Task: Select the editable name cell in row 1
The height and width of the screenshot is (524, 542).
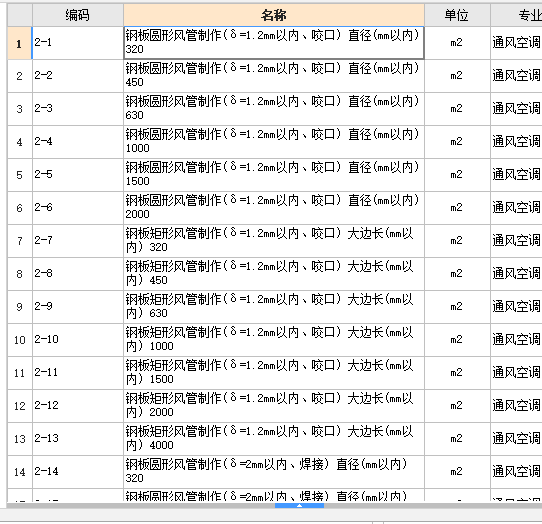Action: tap(273, 43)
